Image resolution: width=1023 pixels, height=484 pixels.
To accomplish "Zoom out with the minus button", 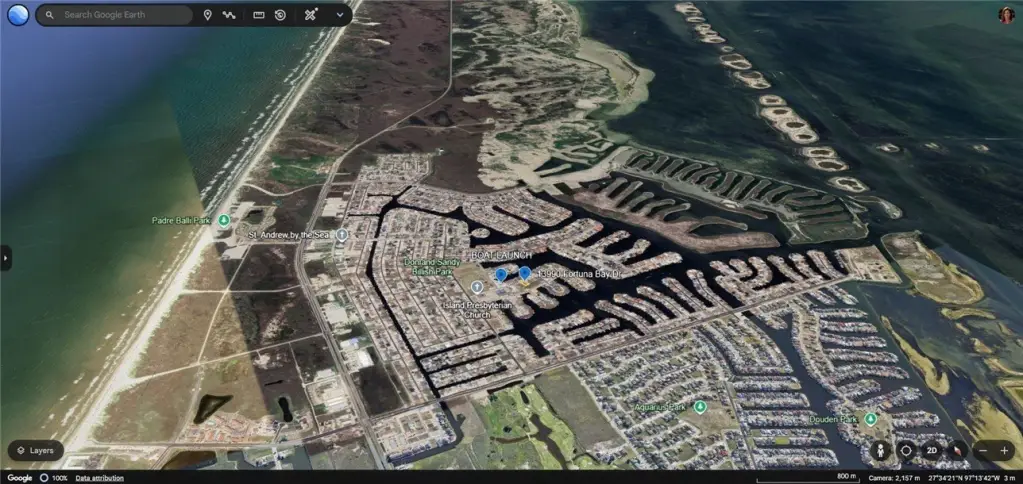I will (x=984, y=451).
